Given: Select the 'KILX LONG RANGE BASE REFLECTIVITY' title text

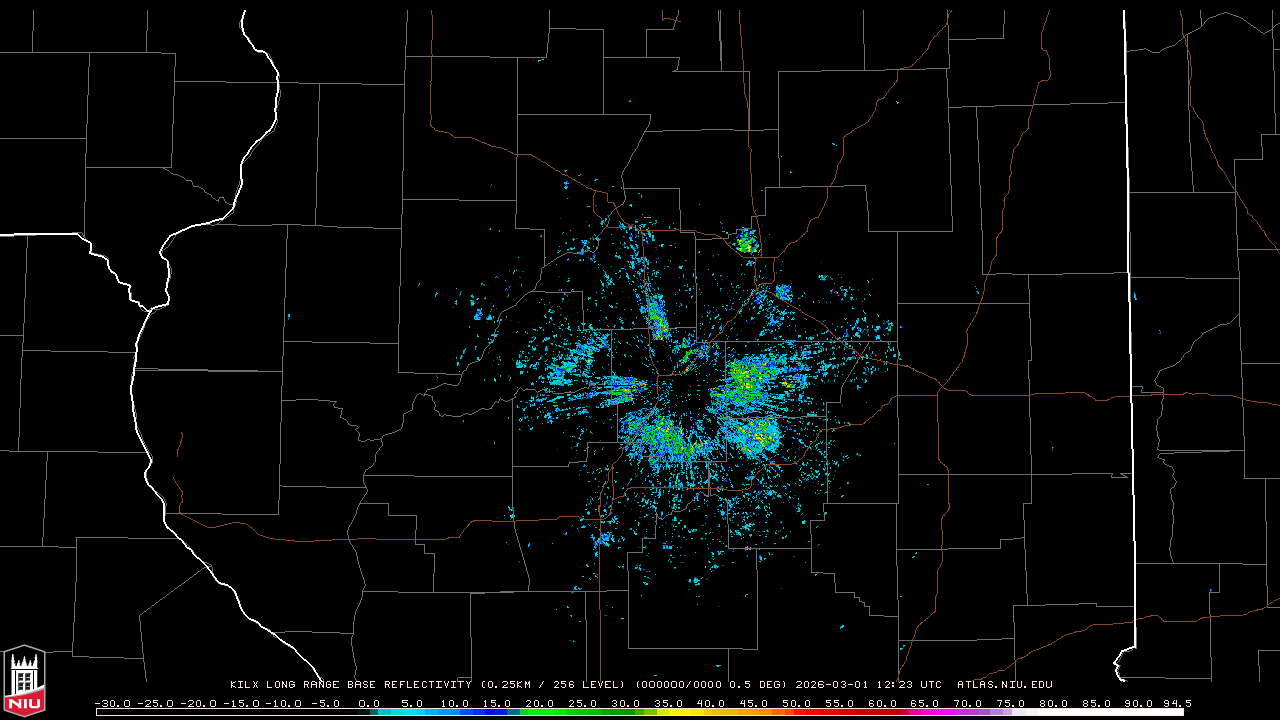Looking at the screenshot, I should pos(351,685).
